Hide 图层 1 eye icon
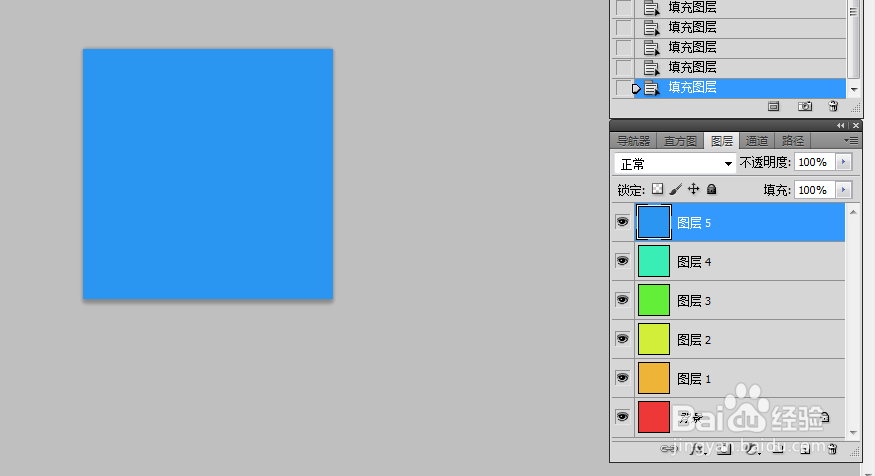875x476 pixels. tap(623, 378)
